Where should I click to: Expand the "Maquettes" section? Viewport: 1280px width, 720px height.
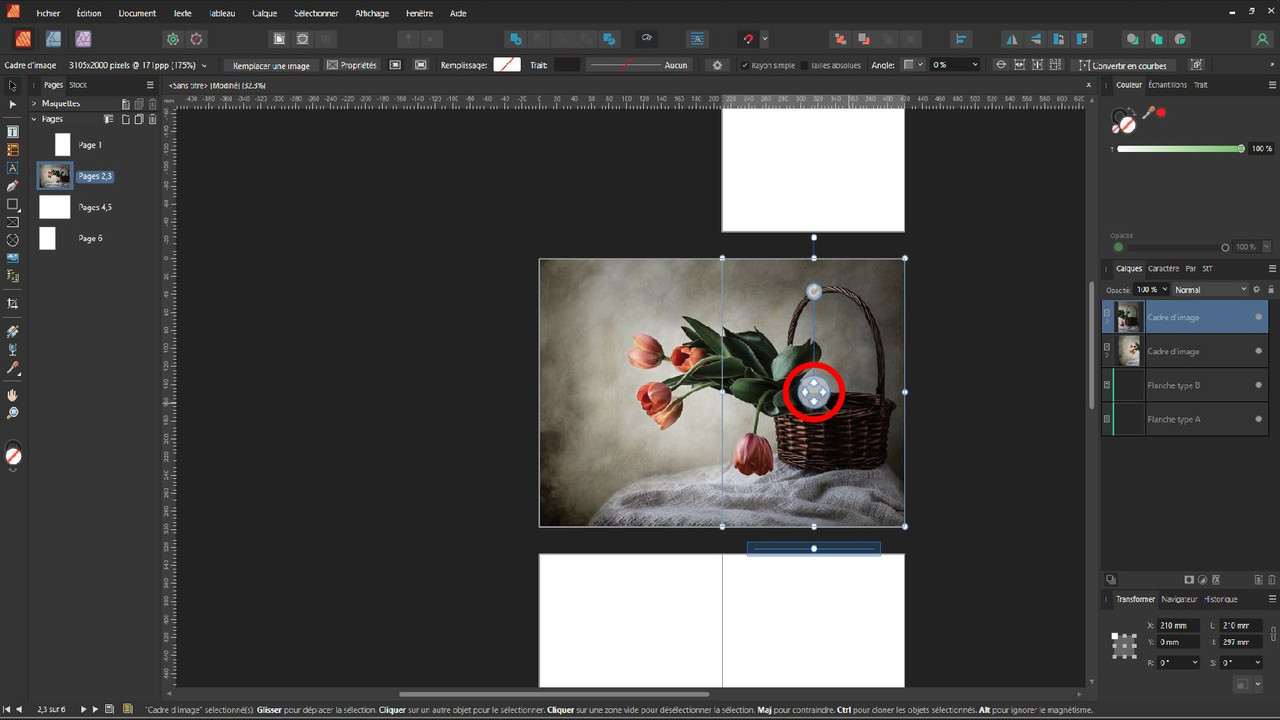(x=34, y=103)
